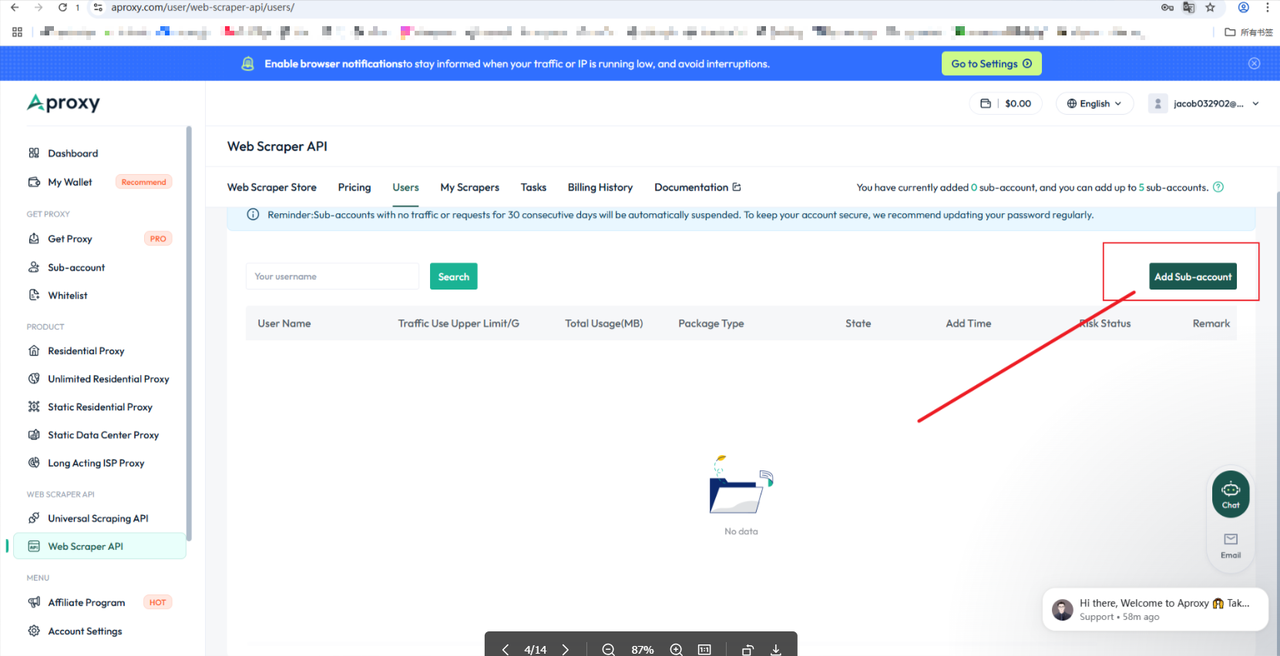
Task: Zoom in using the magnifier plus icon
Action: (676, 649)
